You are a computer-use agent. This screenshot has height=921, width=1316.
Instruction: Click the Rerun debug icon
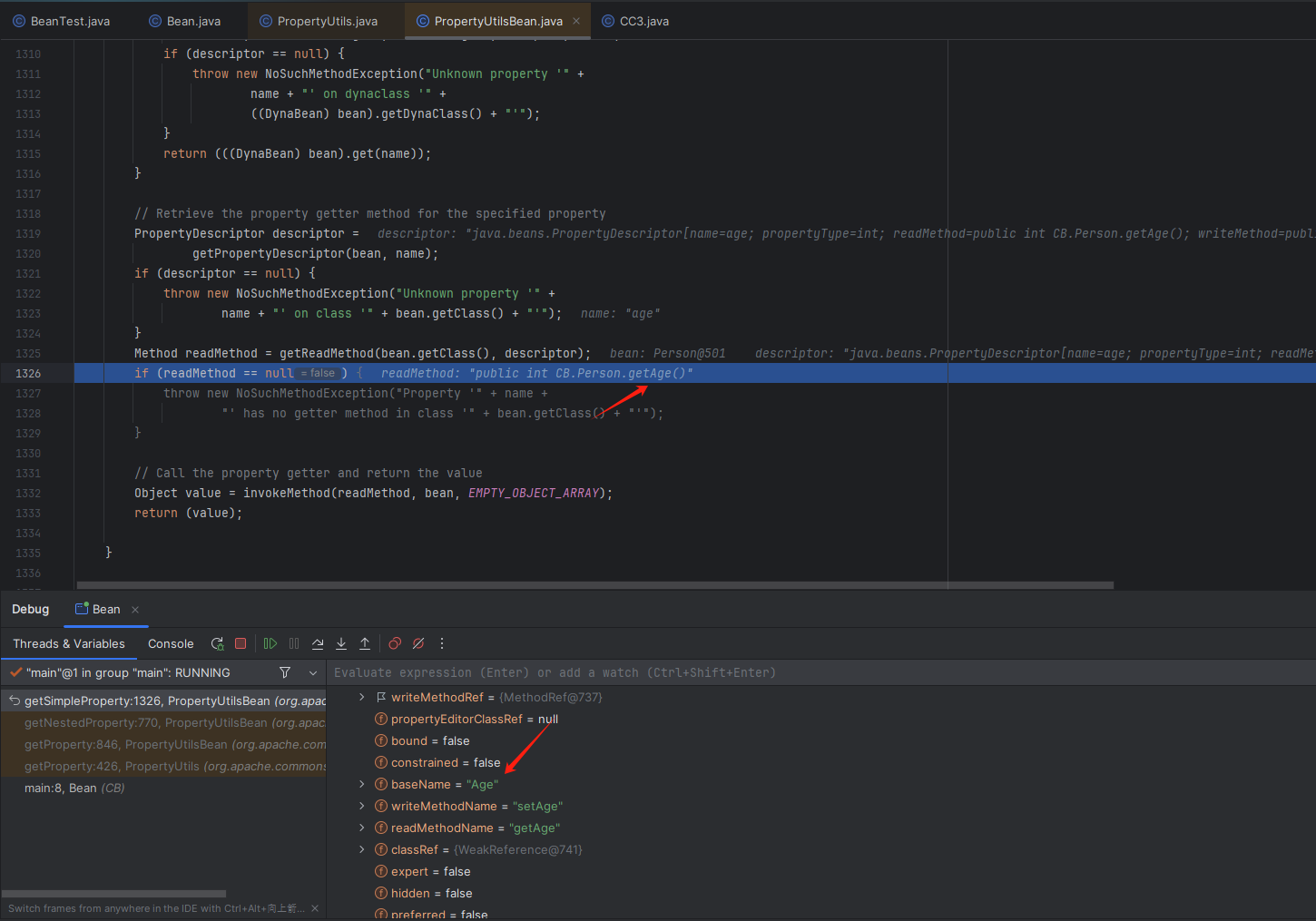coord(218,643)
